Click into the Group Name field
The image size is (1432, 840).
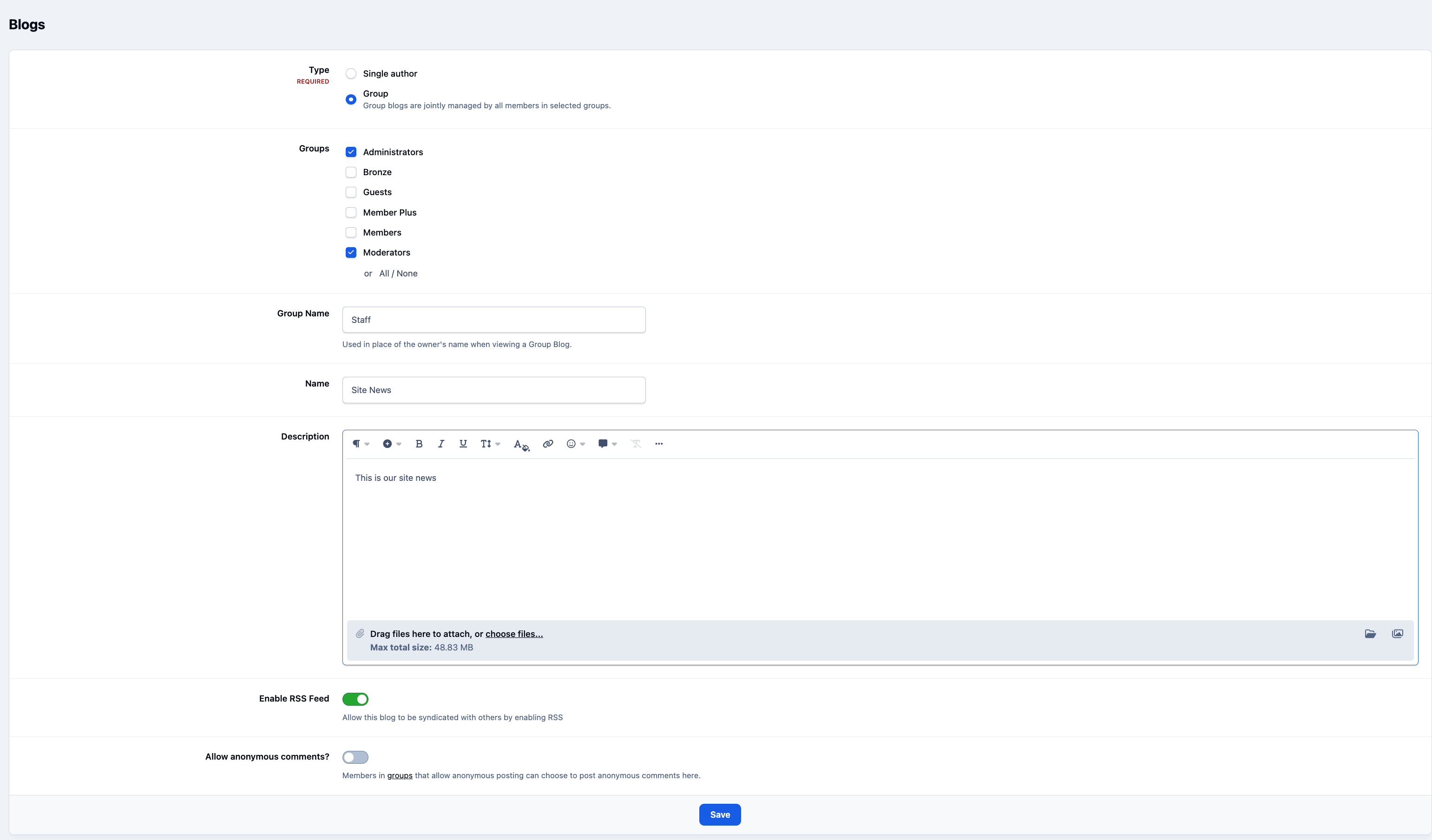(494, 320)
